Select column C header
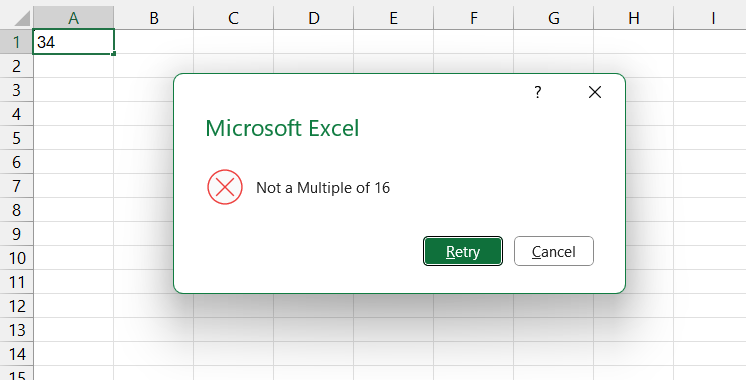The height and width of the screenshot is (380, 746). pos(233,18)
